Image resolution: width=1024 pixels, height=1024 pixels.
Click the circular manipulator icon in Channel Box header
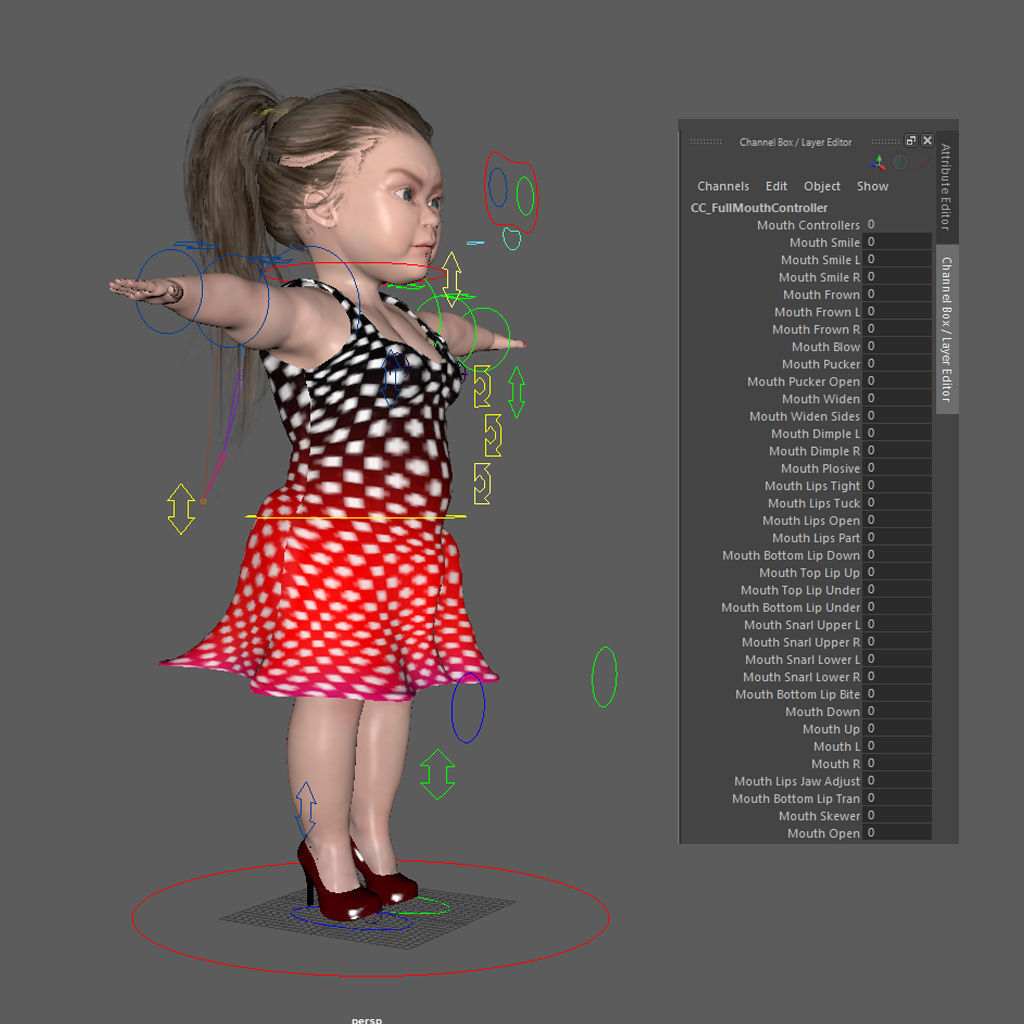coord(898,163)
